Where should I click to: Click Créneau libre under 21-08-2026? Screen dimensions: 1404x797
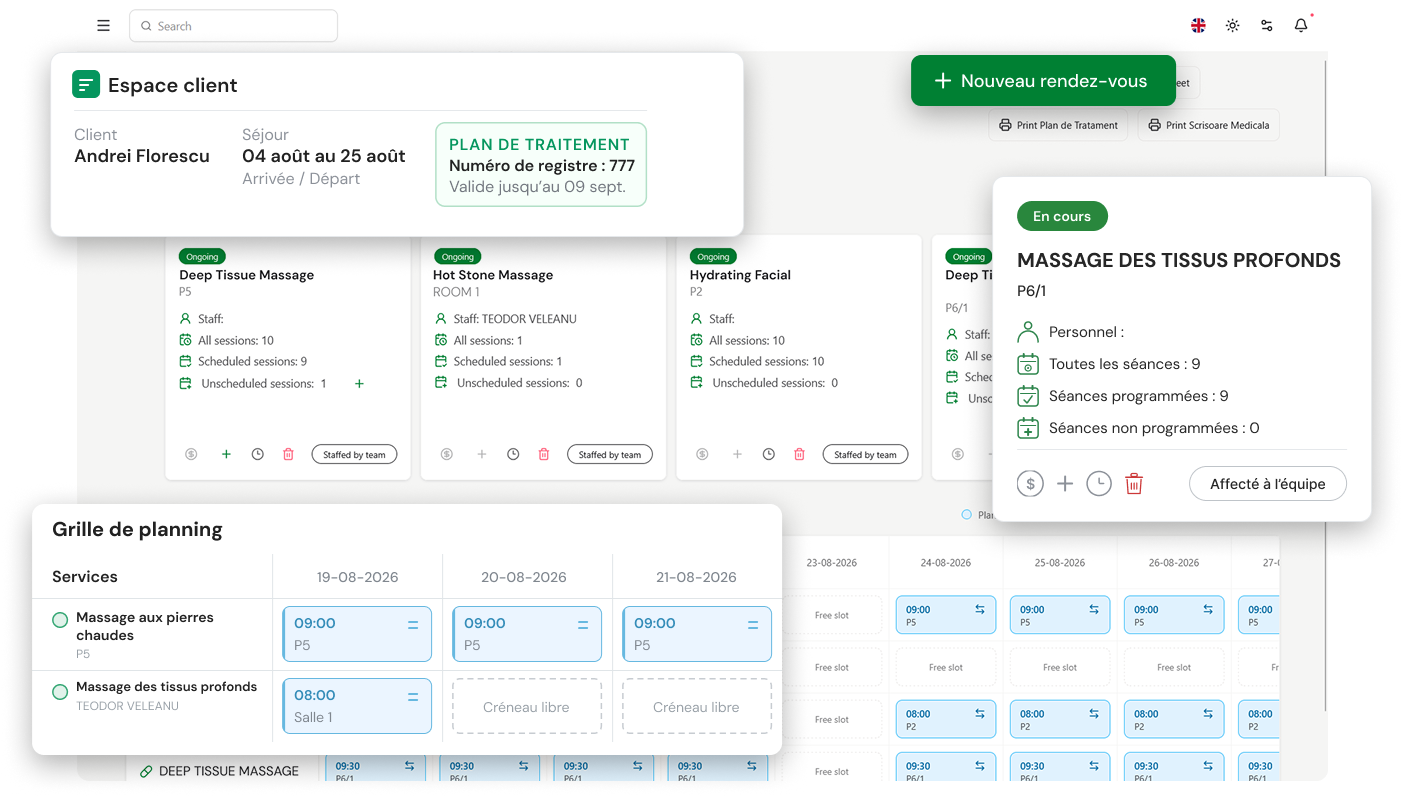tap(697, 707)
